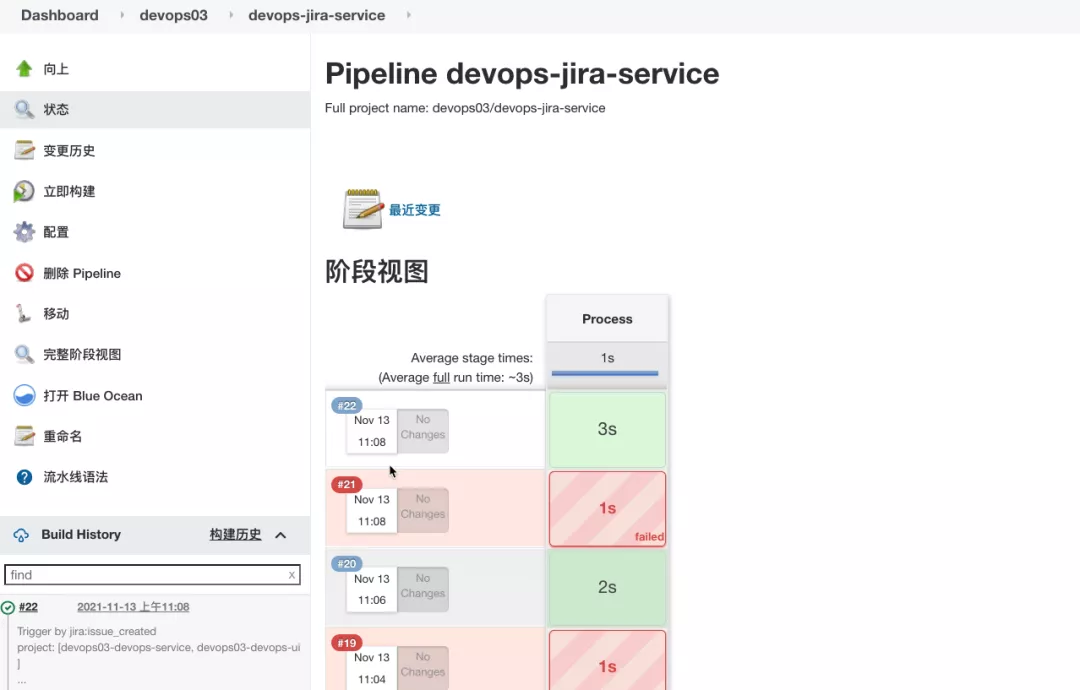
Task: Click the Blue Ocean circle icon
Action: click(x=24, y=395)
